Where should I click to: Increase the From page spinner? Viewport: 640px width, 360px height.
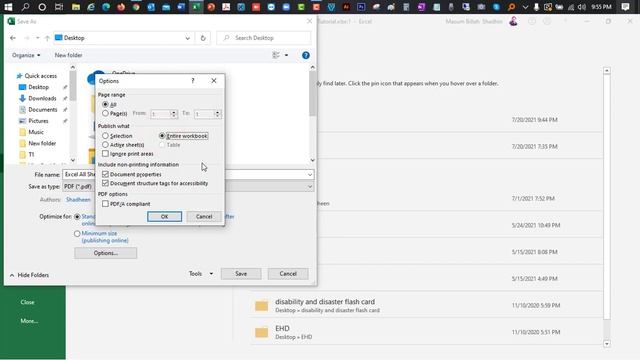pos(173,112)
